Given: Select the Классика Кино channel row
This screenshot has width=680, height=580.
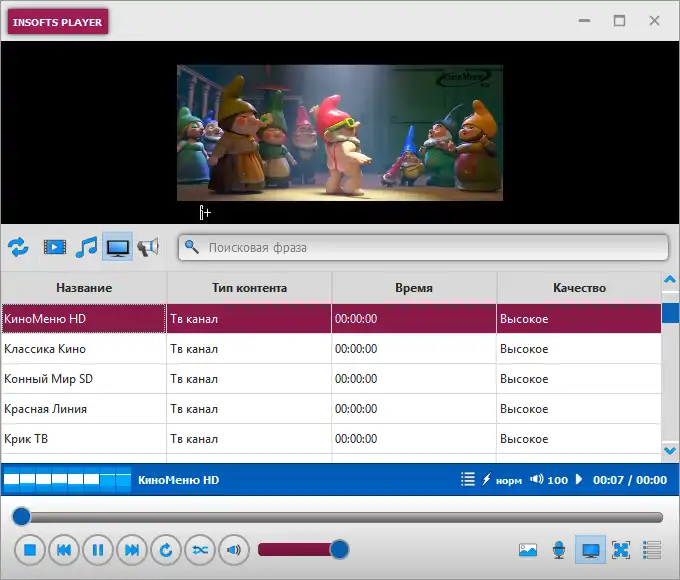Looking at the screenshot, I should pos(84,349).
